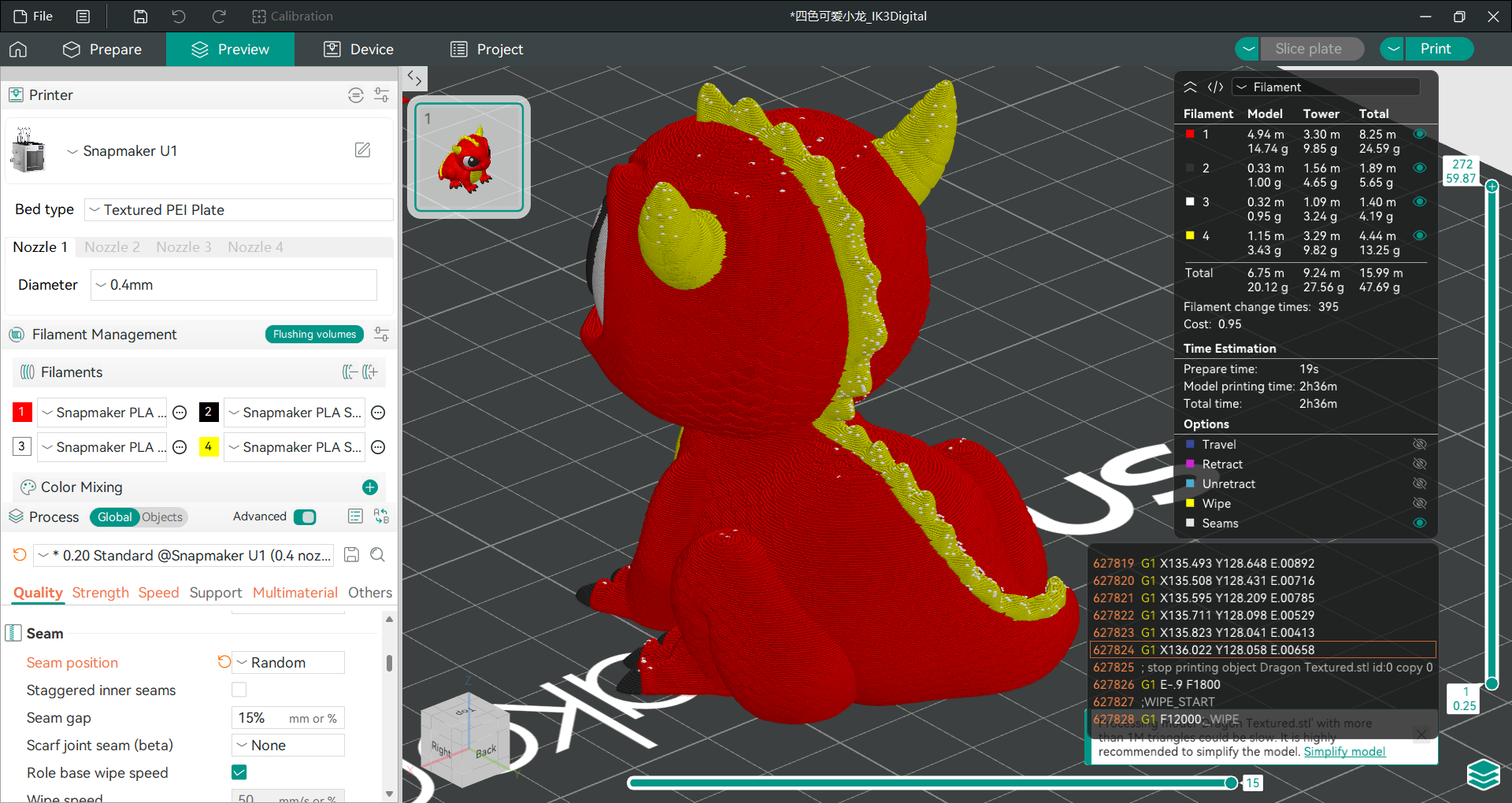Click the Print button
The height and width of the screenshot is (803, 1512).
(1439, 50)
